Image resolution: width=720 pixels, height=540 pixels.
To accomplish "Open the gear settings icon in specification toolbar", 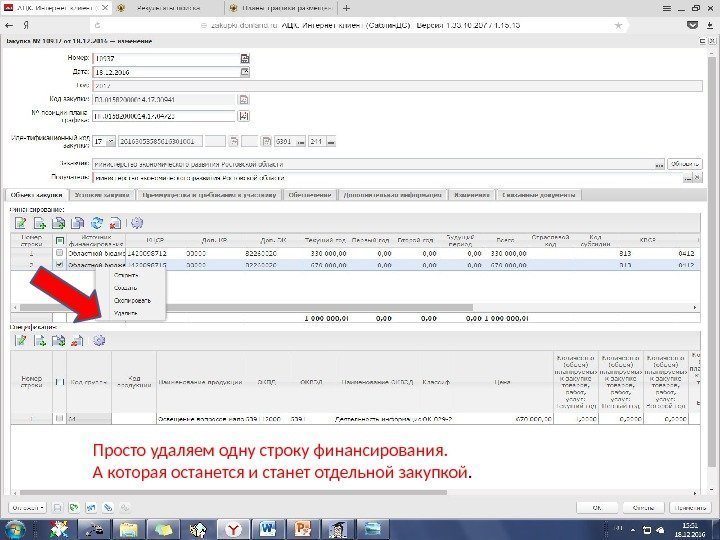I will (x=99, y=341).
